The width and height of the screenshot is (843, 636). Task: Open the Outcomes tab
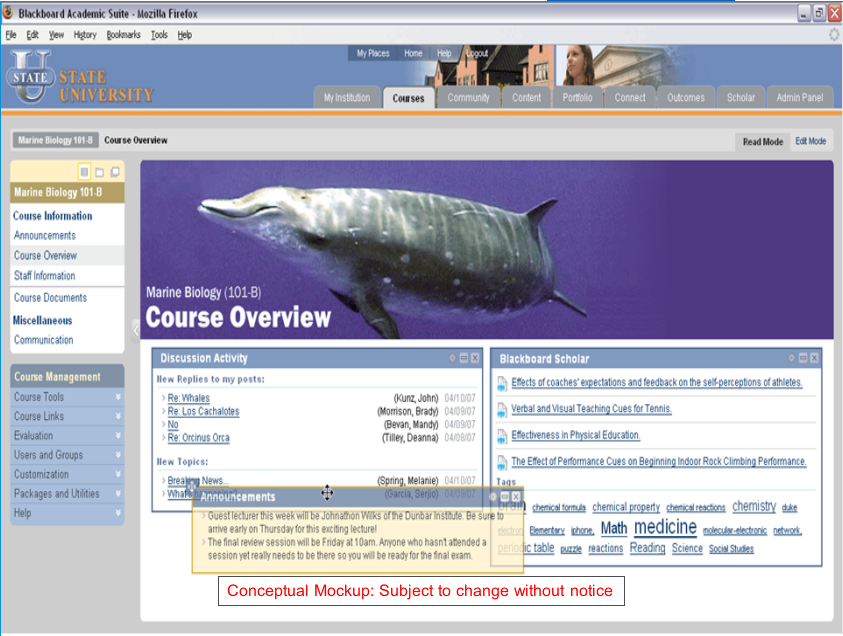(x=685, y=98)
